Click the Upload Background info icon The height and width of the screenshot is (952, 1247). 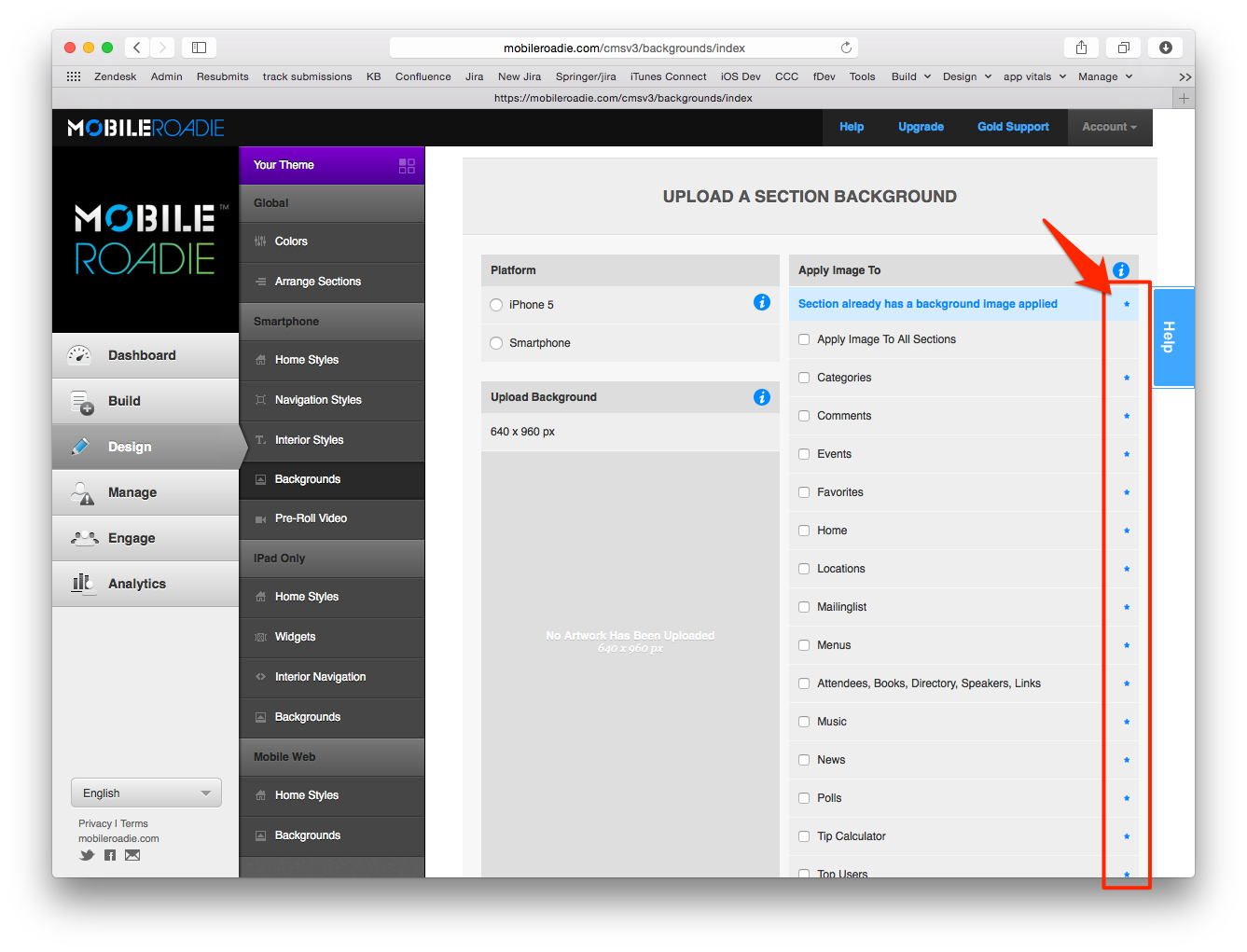coord(761,397)
